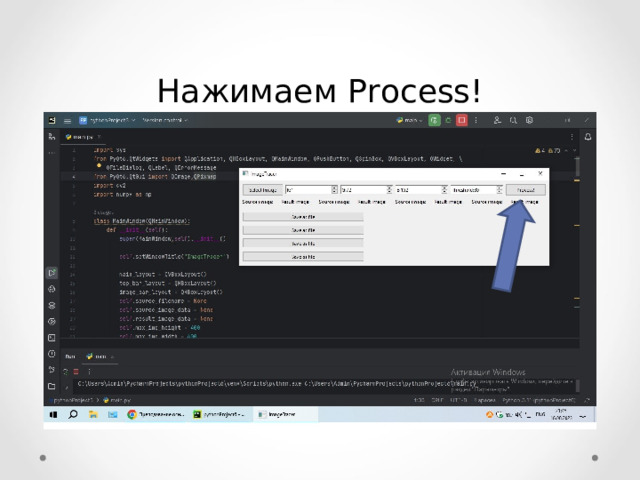Open the Python Packages tool window icon
This screenshot has width=640, height=480.
point(52,305)
